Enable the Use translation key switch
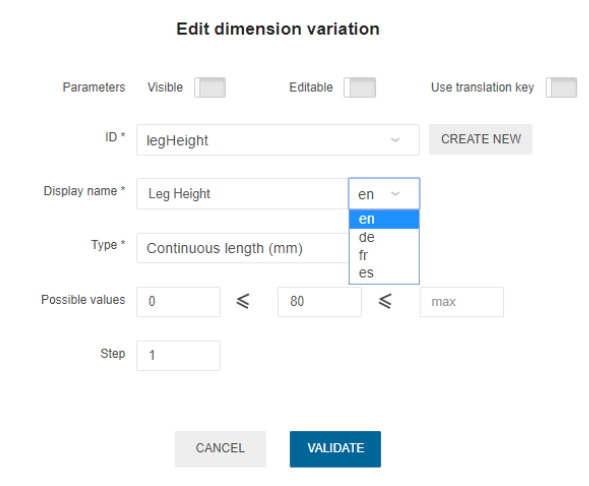 tap(561, 88)
